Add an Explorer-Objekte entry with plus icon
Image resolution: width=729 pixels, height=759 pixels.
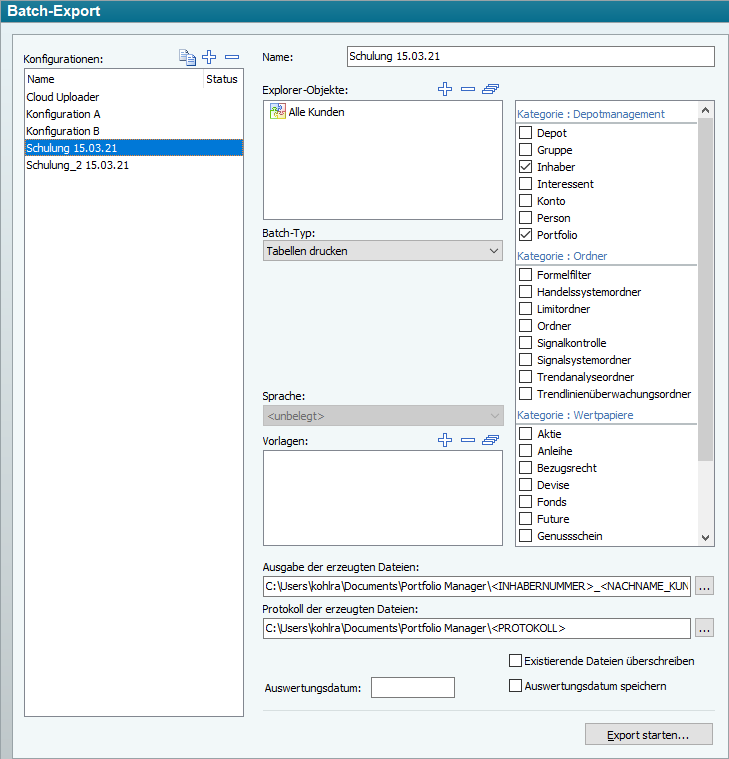pos(445,90)
